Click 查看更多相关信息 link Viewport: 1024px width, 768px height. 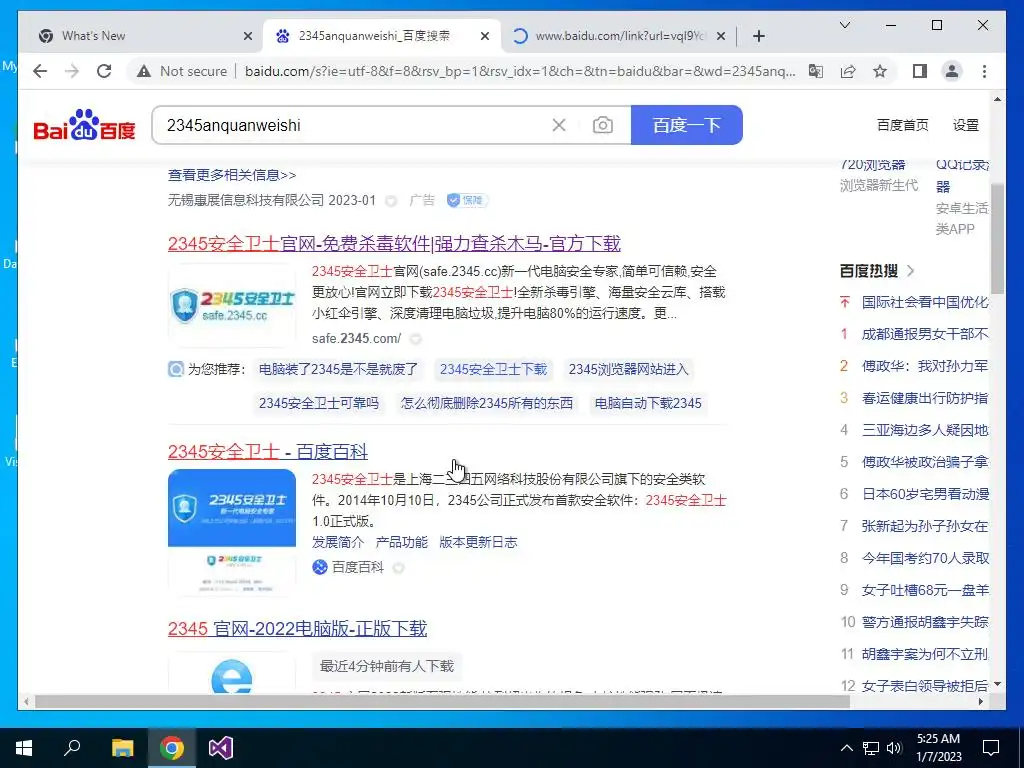click(232, 175)
